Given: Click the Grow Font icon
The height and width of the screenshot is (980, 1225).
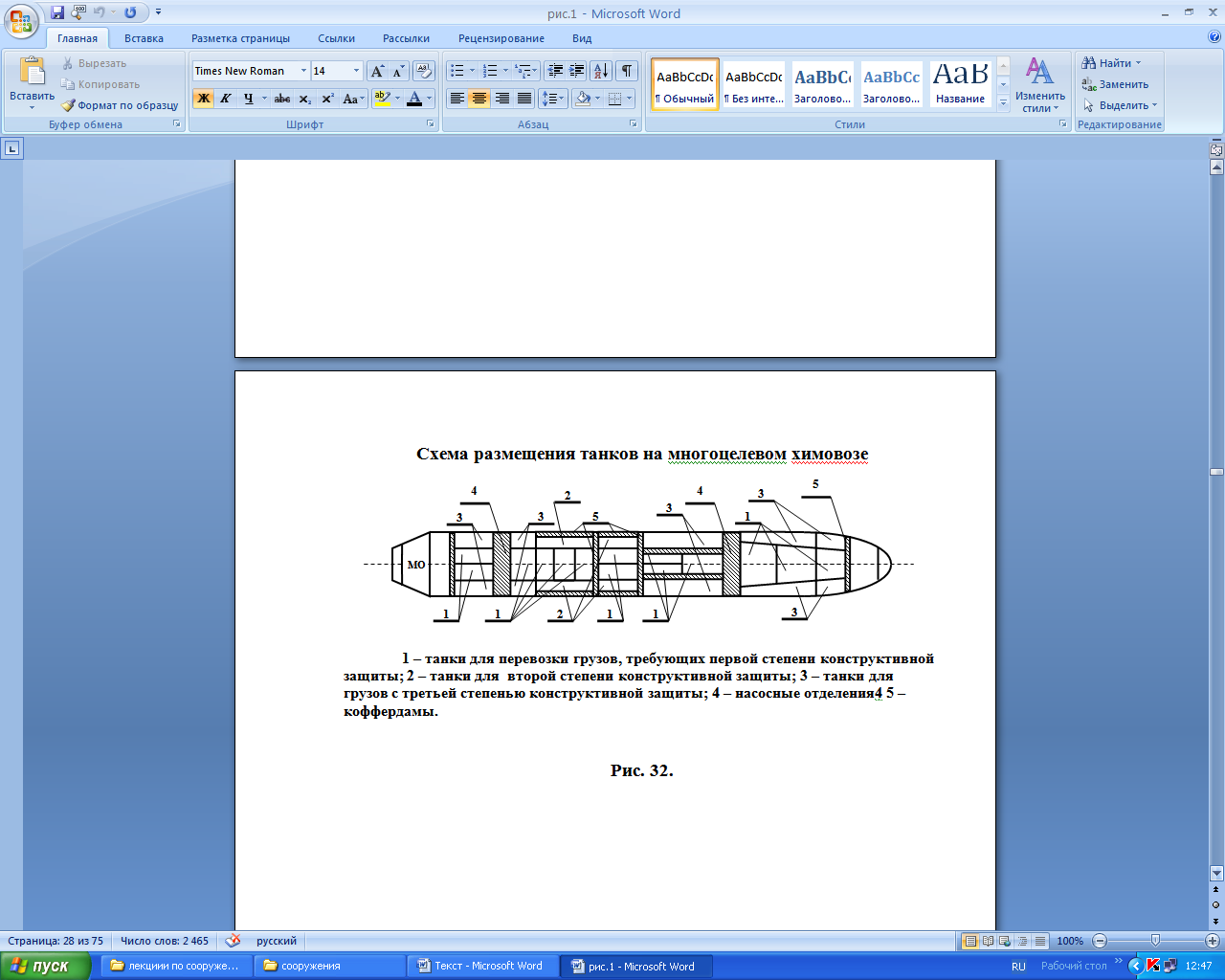Looking at the screenshot, I should (x=377, y=72).
